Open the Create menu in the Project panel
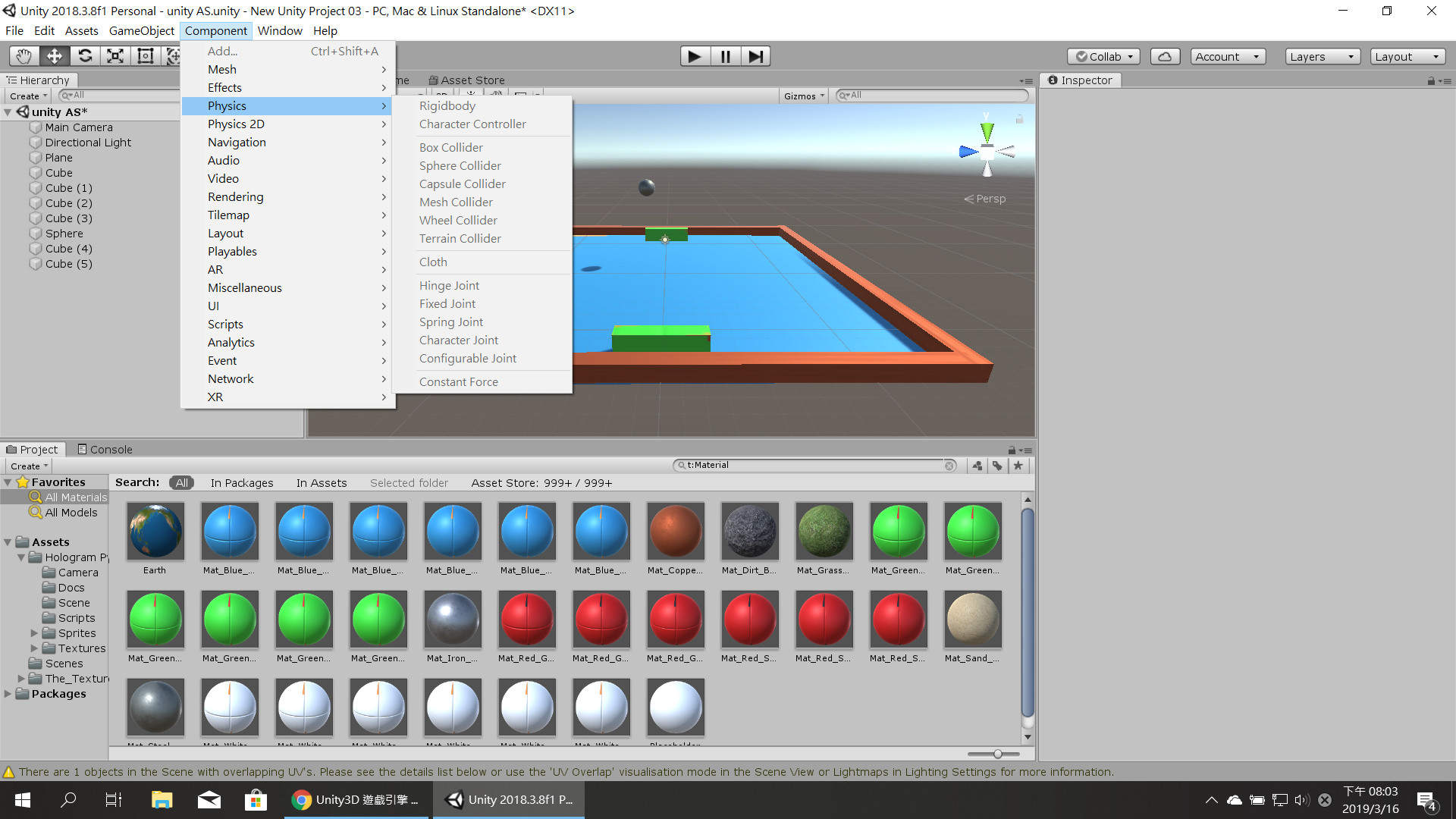Viewport: 1456px width, 819px height. tap(27, 465)
